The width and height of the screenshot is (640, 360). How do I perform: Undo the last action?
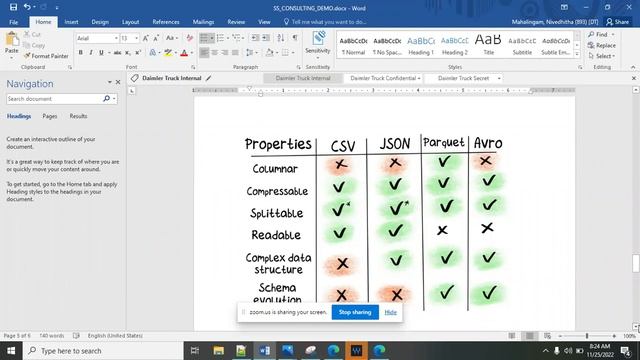pyautogui.click(x=27, y=7)
